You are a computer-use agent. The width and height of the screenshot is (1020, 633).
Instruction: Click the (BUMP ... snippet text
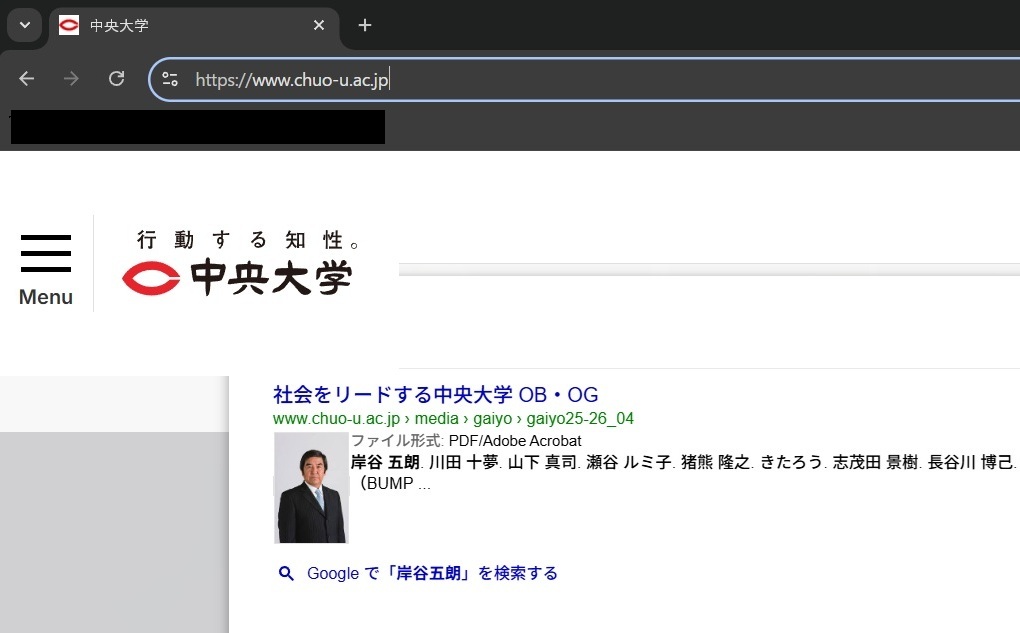[x=395, y=483]
